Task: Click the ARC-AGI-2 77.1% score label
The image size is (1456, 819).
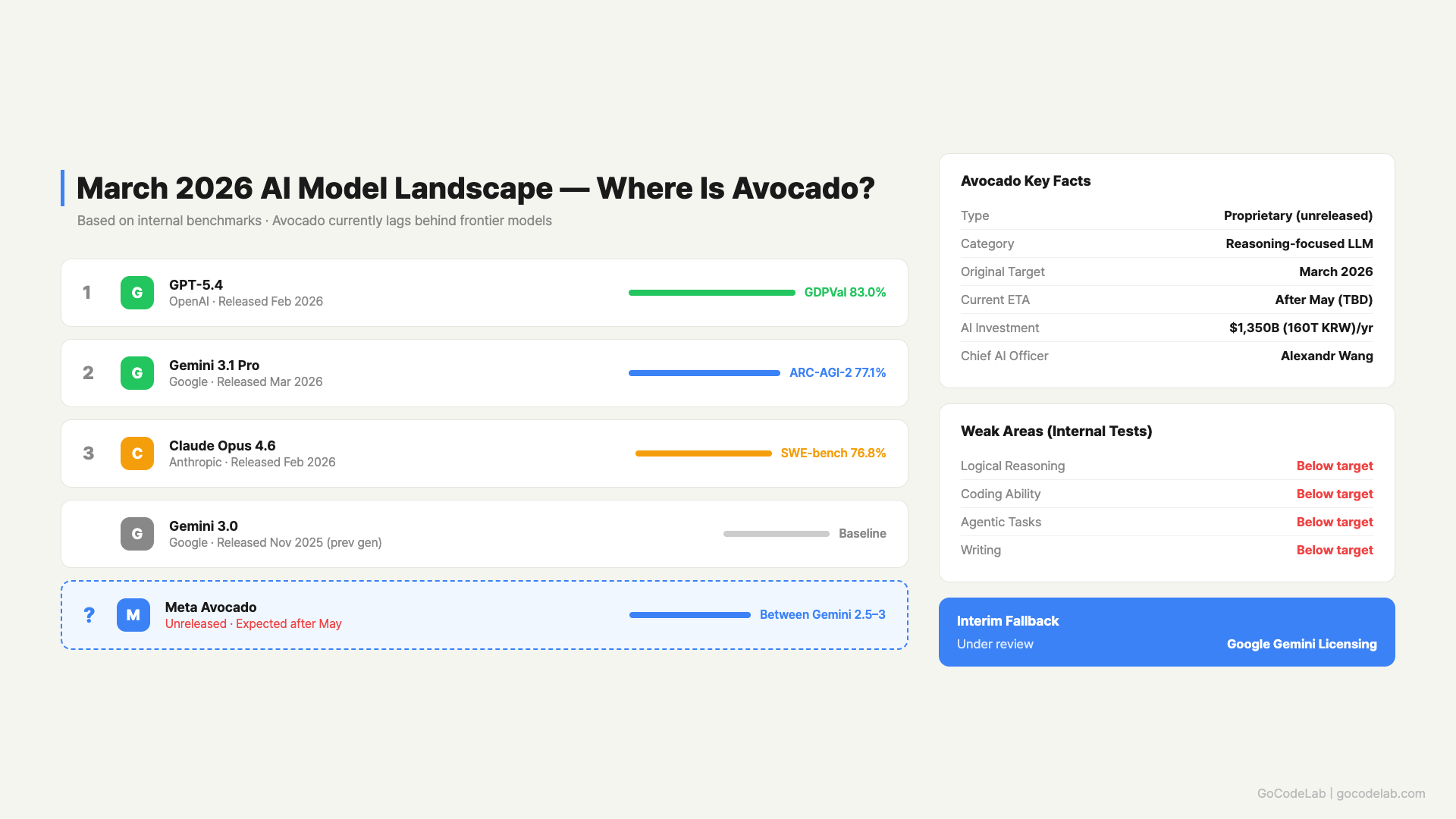Action: coord(837,373)
